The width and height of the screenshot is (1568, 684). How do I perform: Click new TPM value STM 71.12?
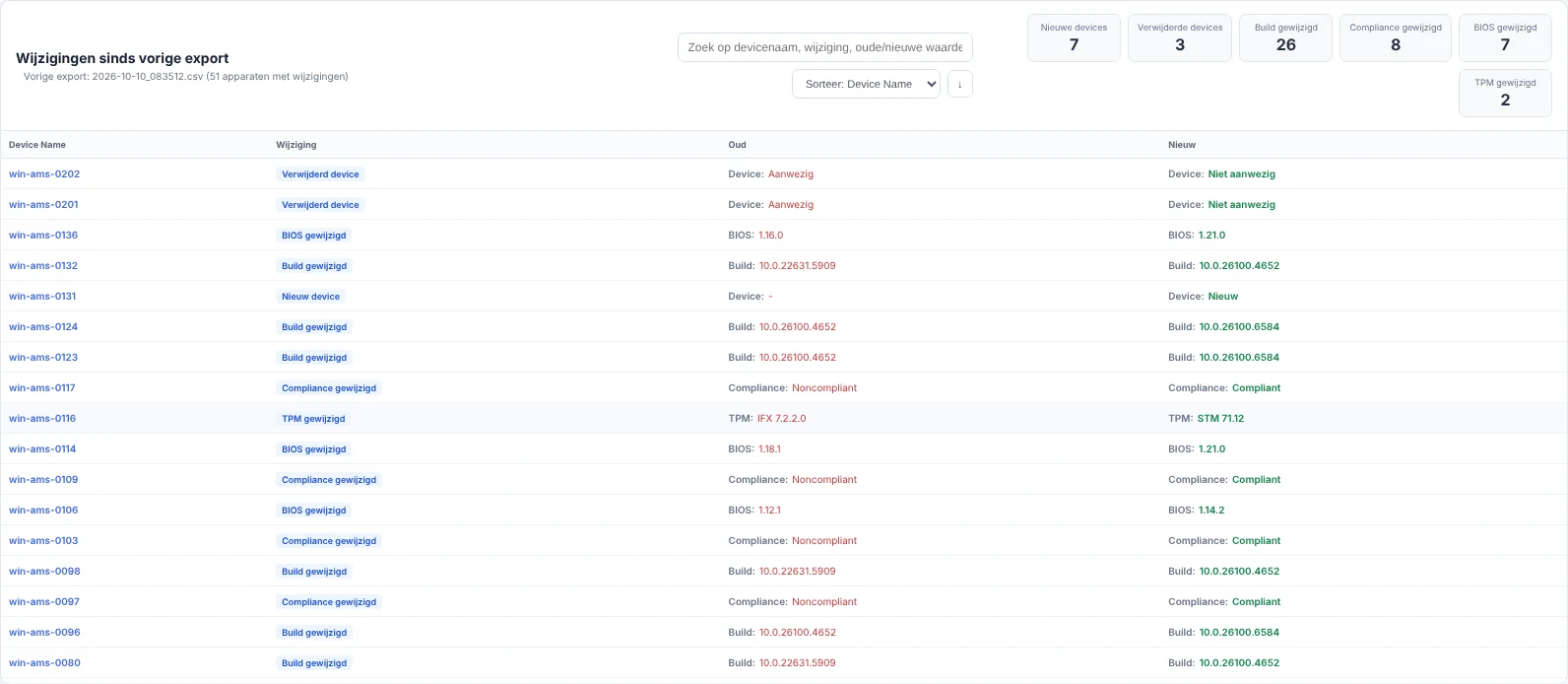1220,419
